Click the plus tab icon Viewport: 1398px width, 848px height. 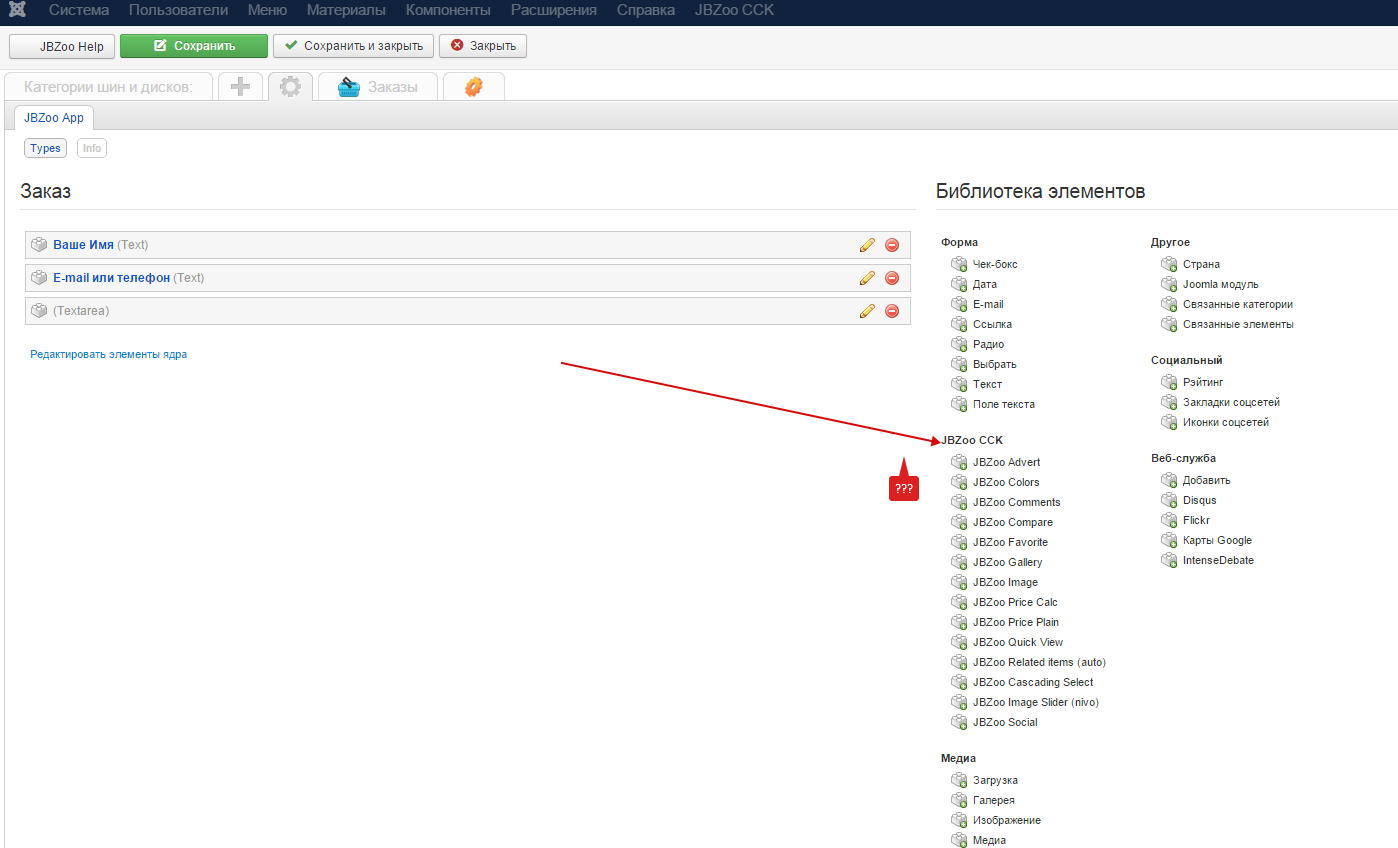coord(240,87)
